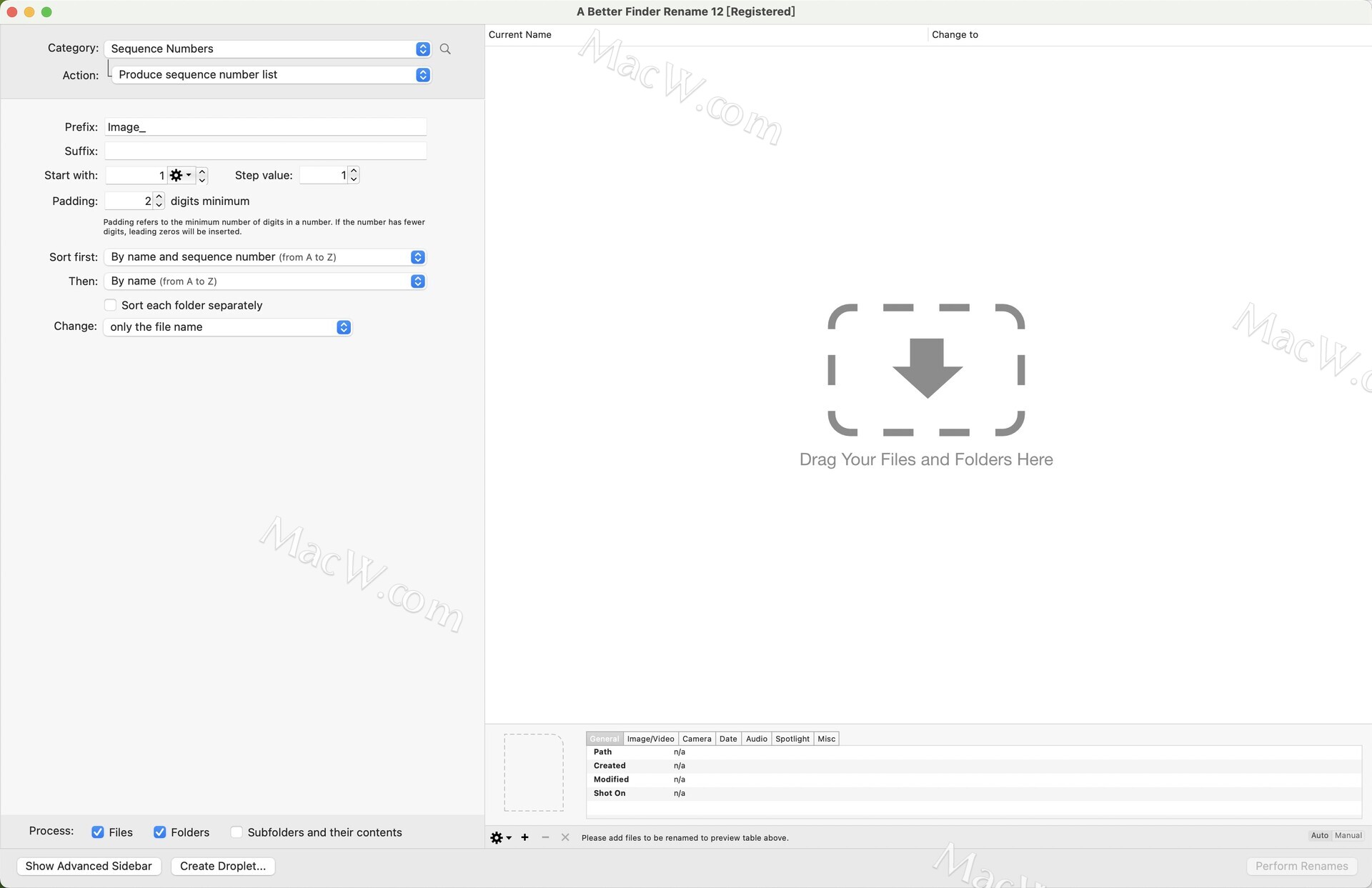Viewport: 1372px width, 888px height.
Task: Click into the Prefix text field
Action: coord(265,126)
